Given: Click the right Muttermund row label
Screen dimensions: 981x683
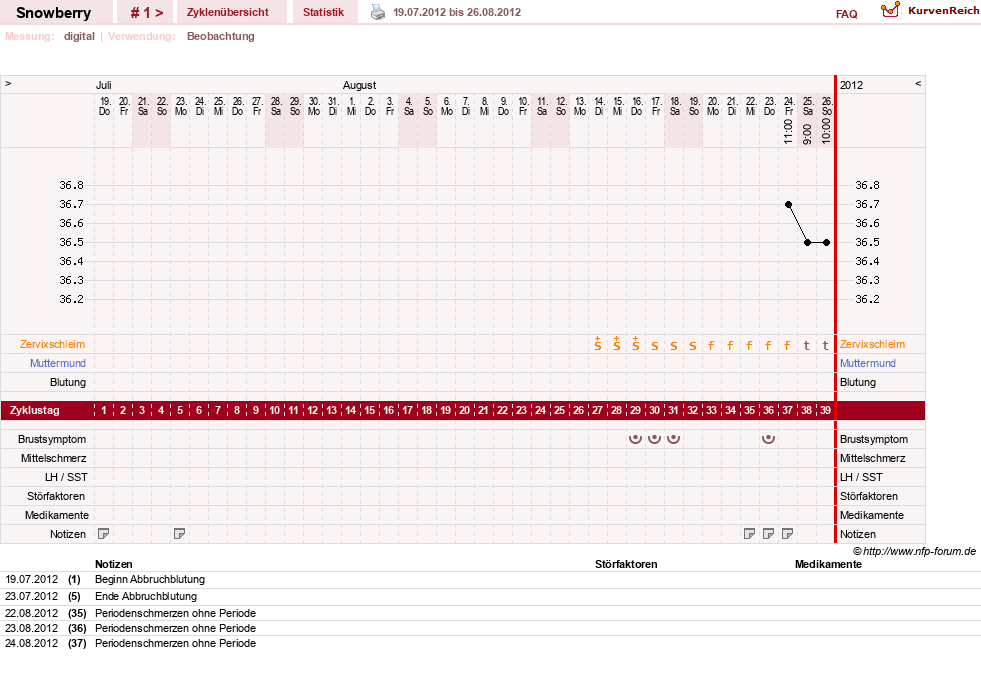Looking at the screenshot, I should [x=868, y=363].
